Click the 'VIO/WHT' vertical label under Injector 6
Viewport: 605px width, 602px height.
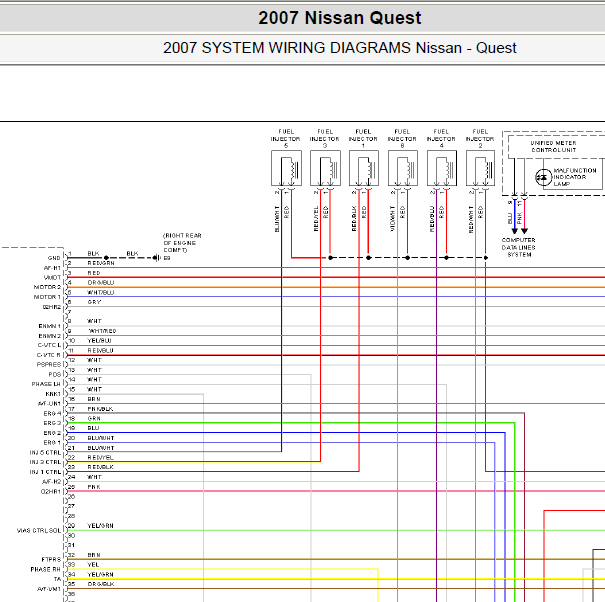point(393,219)
